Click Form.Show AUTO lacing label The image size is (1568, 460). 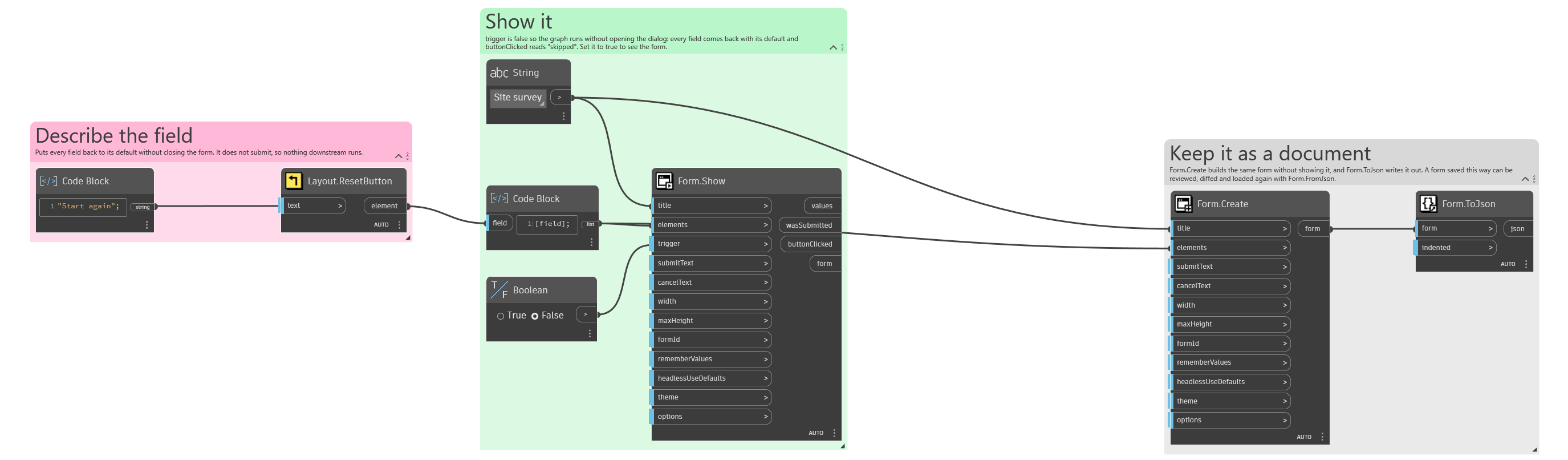tap(816, 433)
